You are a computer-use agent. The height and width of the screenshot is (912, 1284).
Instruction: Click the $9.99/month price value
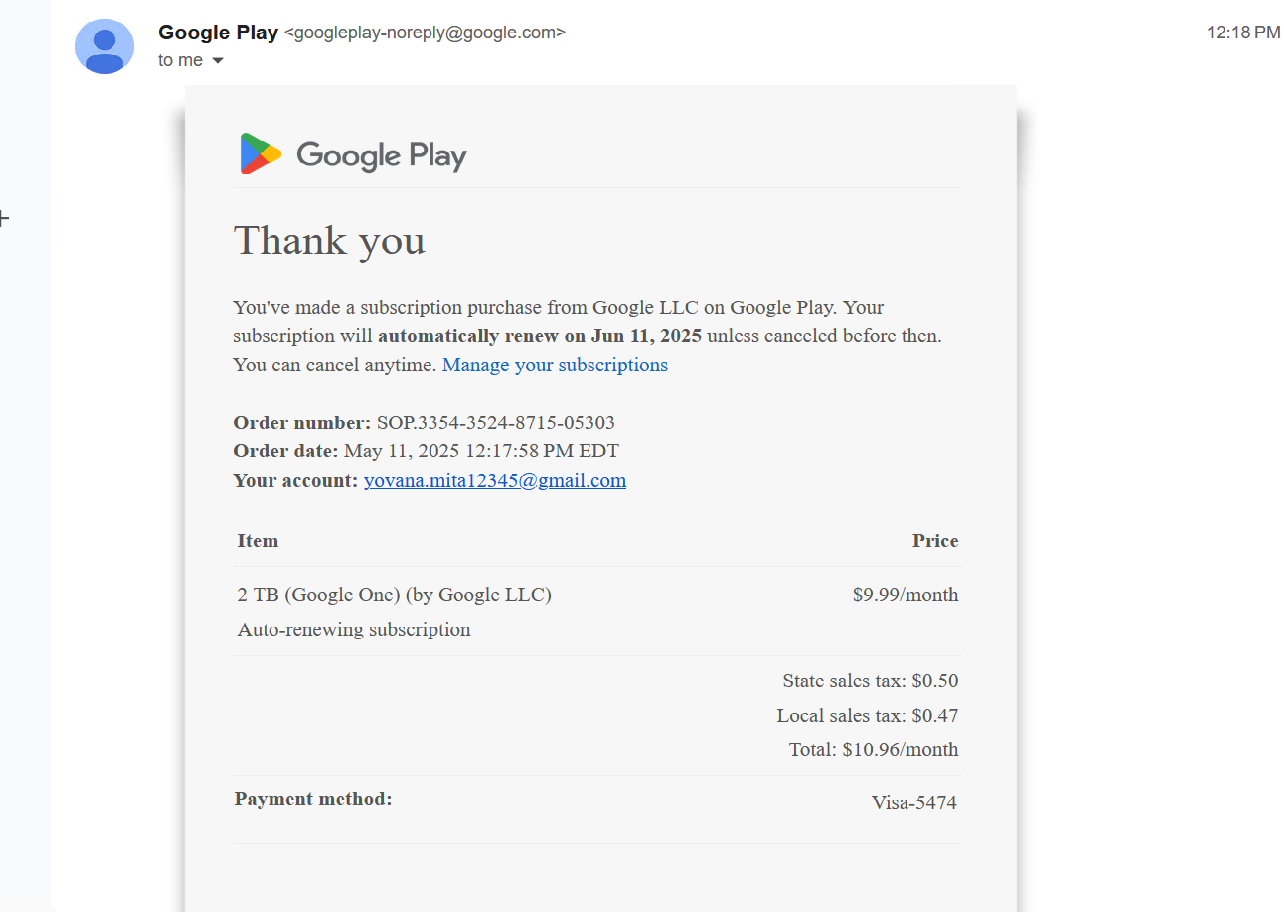pos(905,595)
